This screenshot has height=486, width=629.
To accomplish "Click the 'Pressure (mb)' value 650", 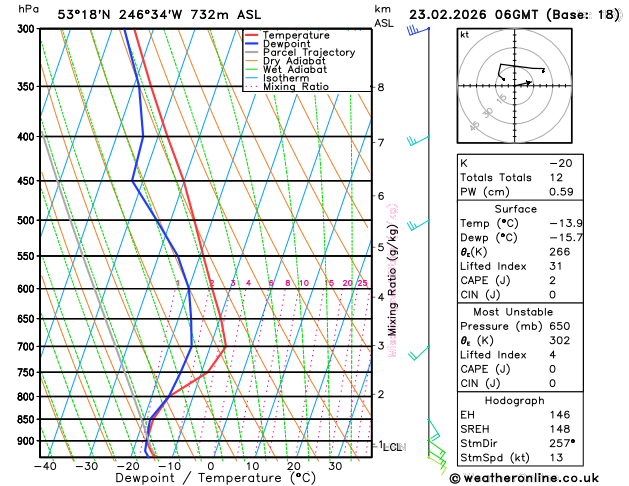I will pos(560,326).
